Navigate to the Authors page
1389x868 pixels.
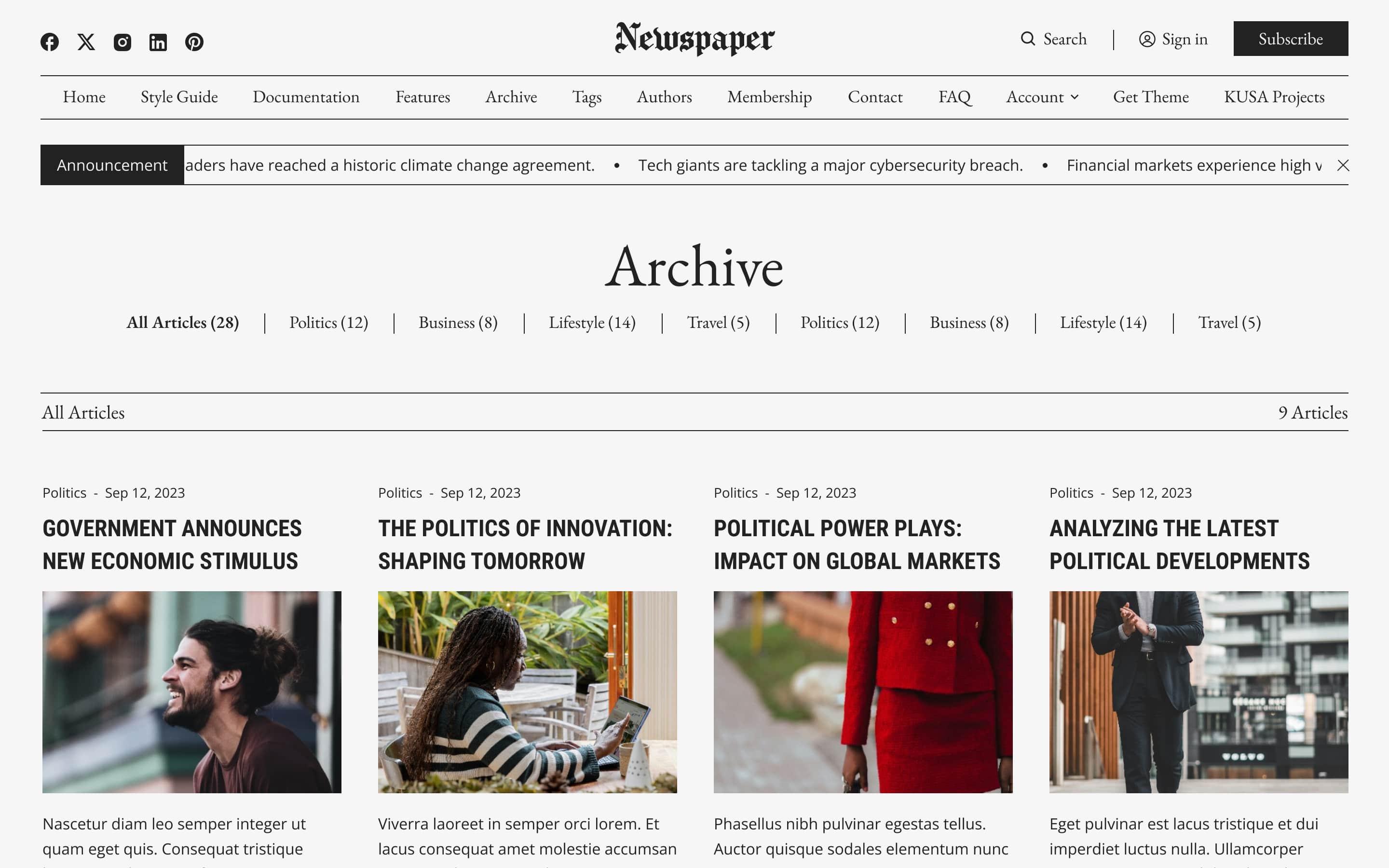(x=664, y=97)
